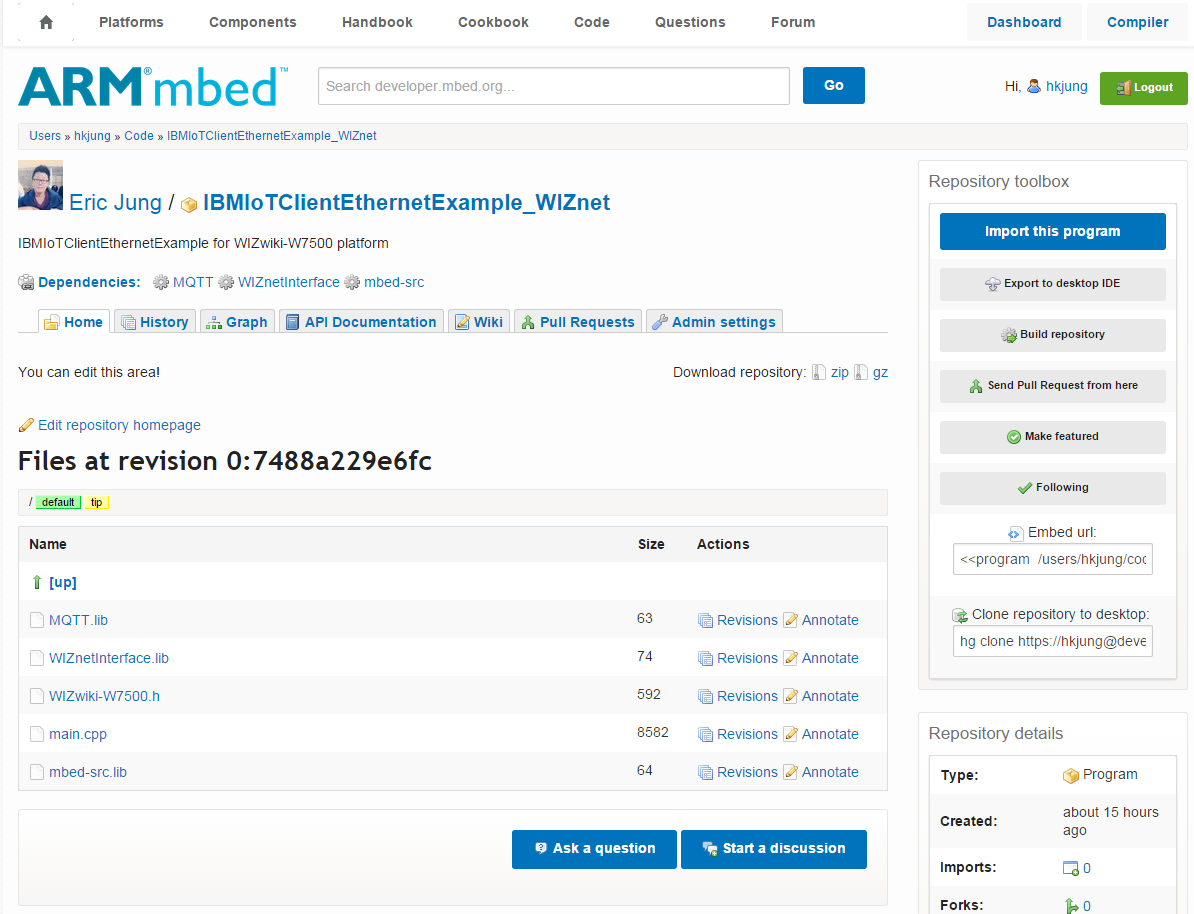Viewport: 1194px width, 914px height.
Task: Open the Questions menu
Action: tap(690, 22)
